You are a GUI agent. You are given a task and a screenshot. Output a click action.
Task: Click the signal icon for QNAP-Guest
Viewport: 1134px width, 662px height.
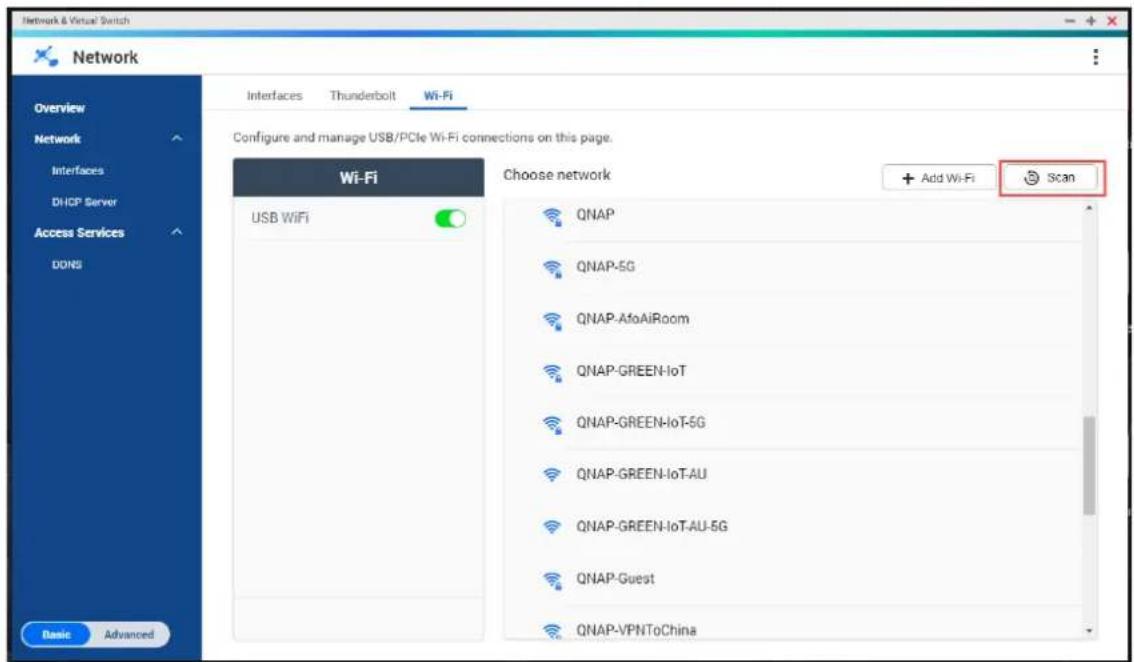553,579
